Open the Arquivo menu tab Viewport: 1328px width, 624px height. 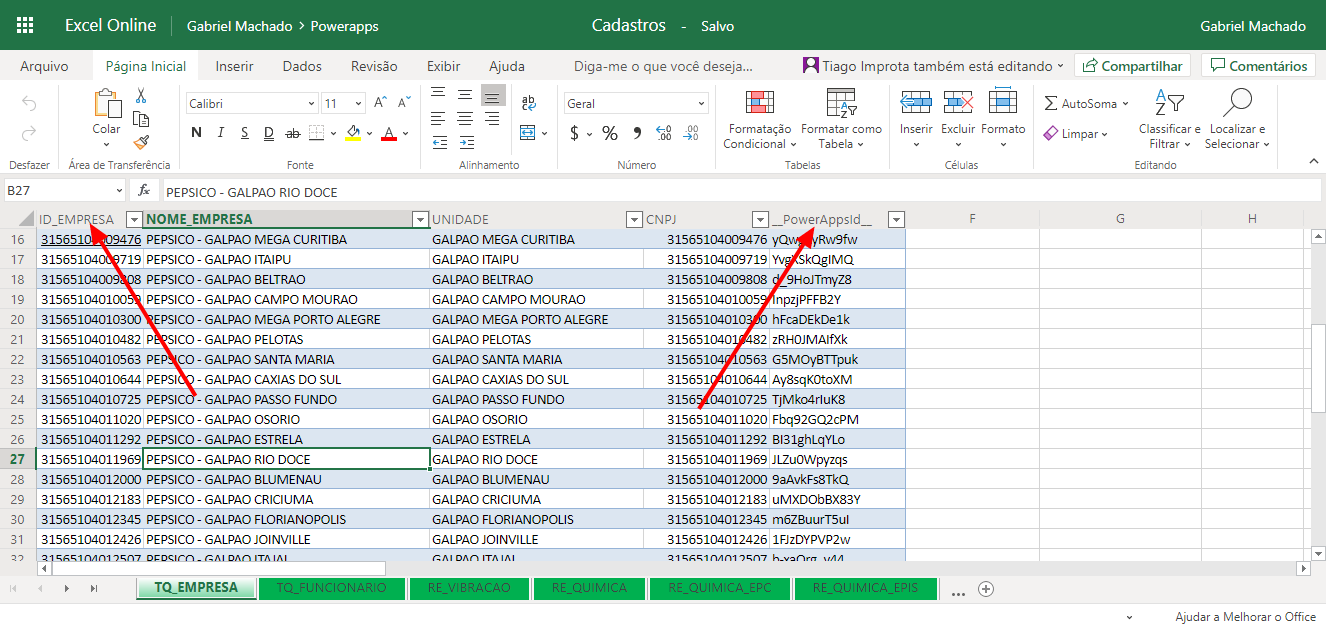coord(44,66)
